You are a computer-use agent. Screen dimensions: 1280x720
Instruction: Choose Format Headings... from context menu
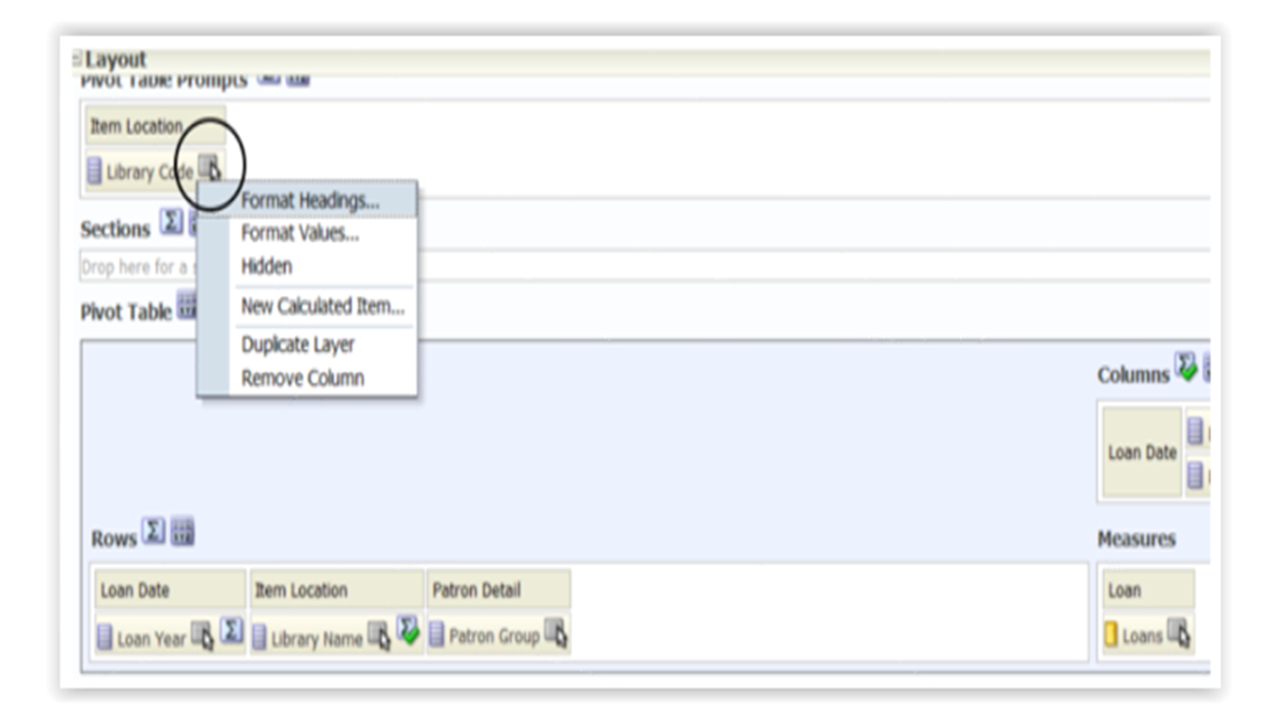(310, 200)
